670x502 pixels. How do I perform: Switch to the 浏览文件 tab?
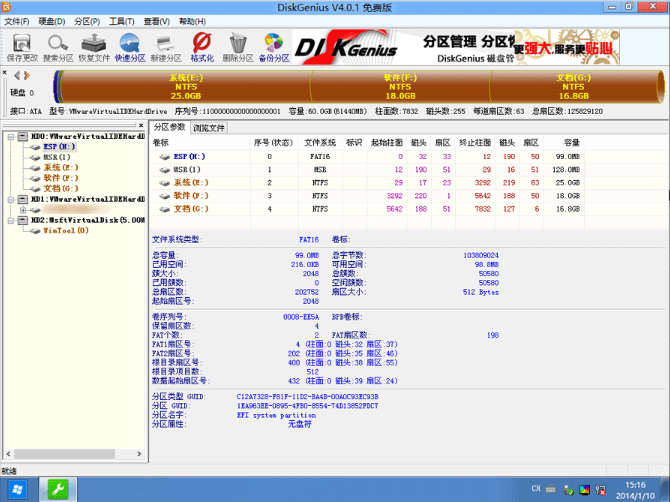pos(209,127)
